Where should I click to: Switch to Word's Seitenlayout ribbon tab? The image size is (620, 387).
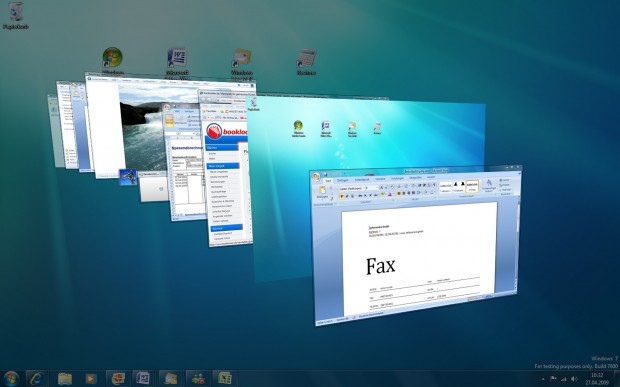(361, 180)
